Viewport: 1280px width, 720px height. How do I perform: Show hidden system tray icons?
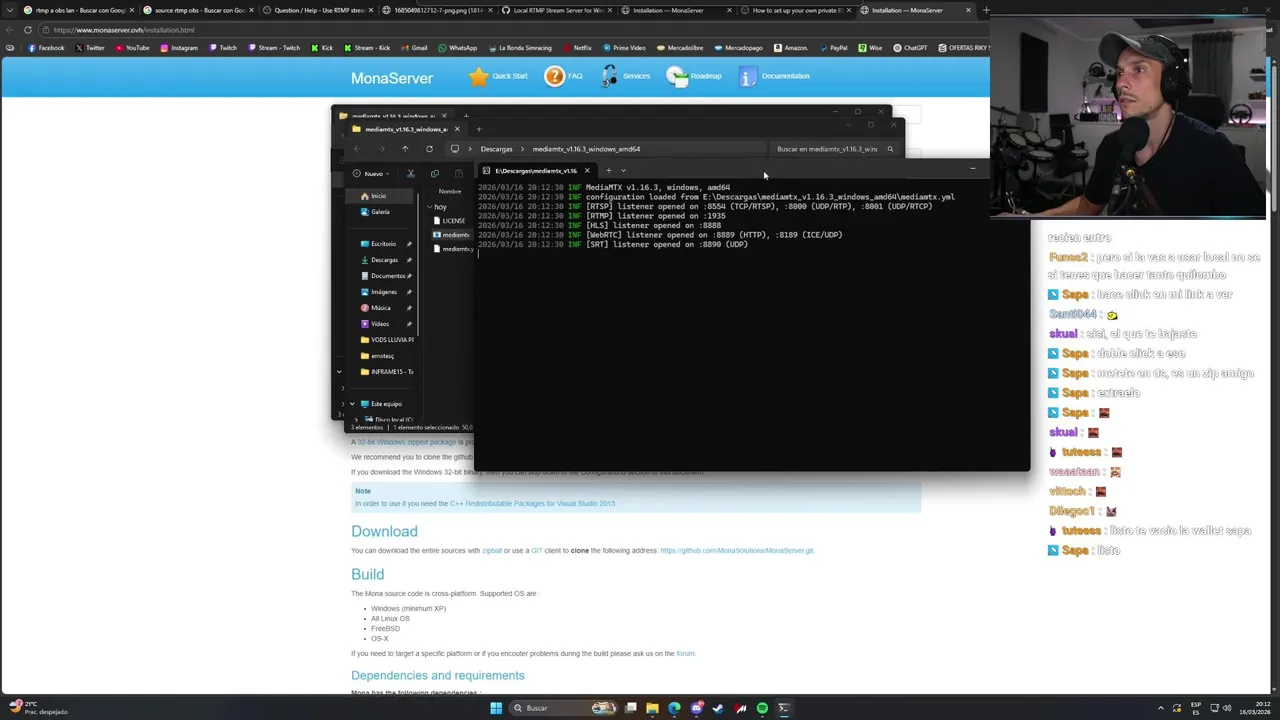(1161, 708)
